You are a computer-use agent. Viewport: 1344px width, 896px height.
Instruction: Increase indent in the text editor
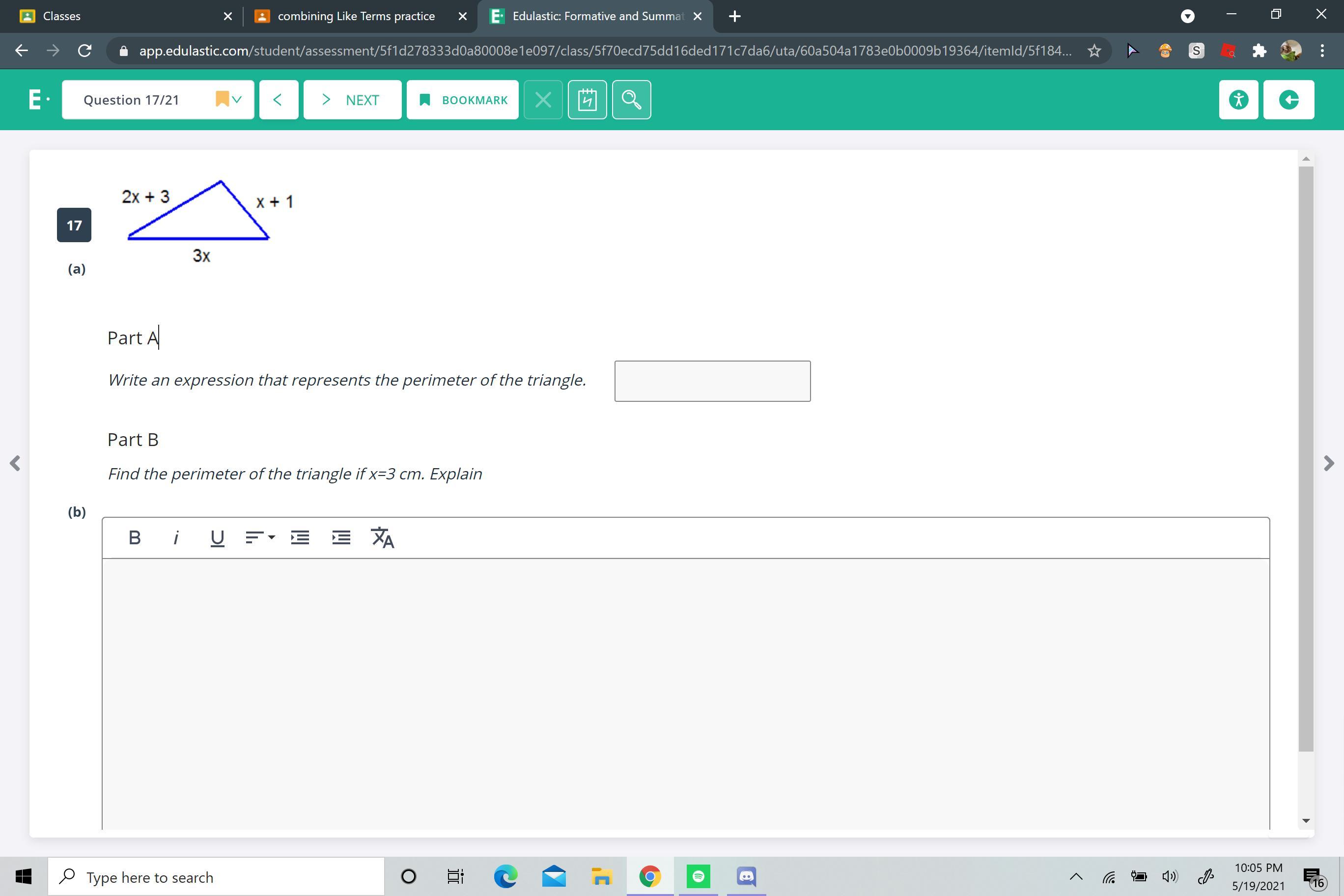coord(341,538)
